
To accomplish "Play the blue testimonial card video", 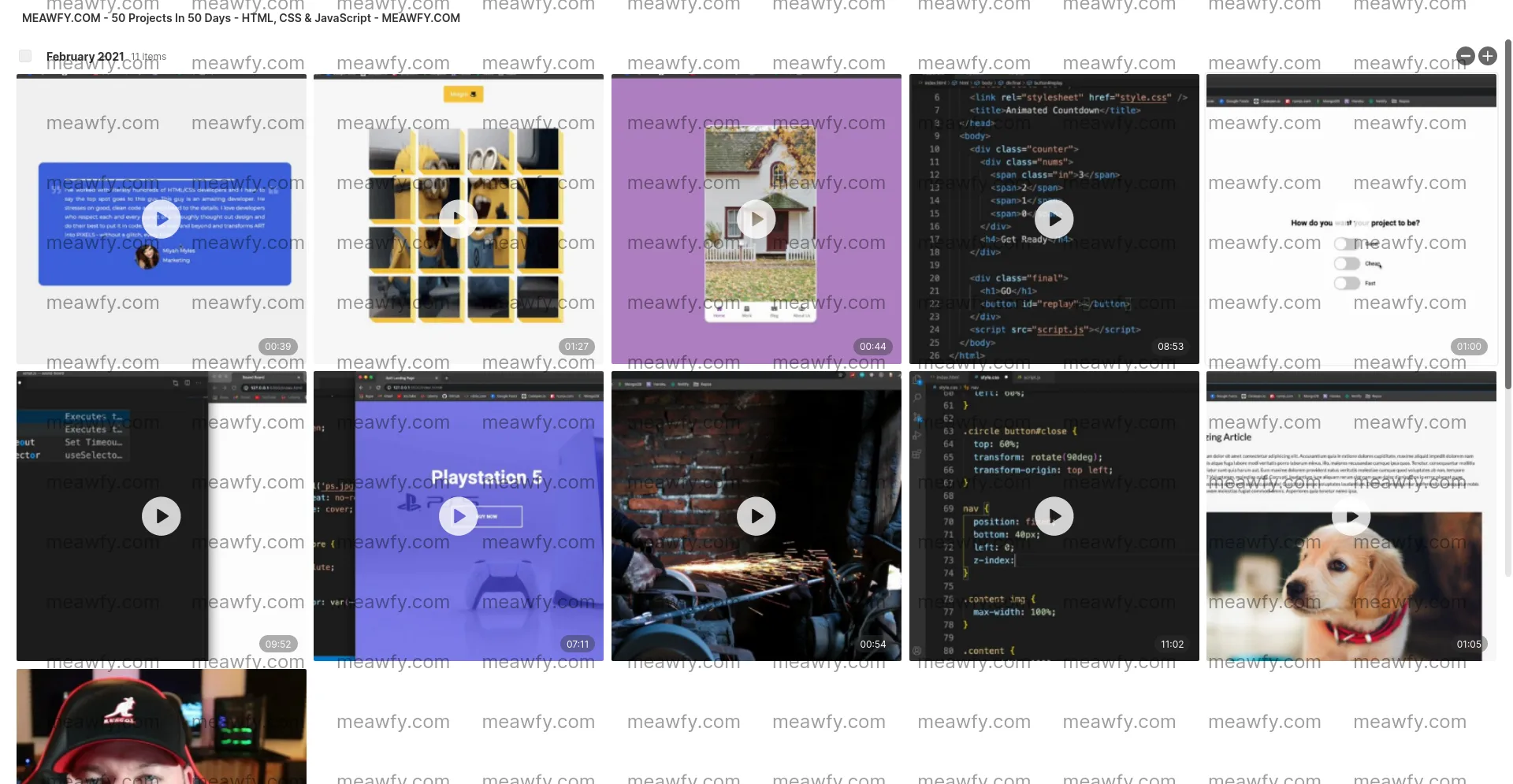I will click(161, 218).
